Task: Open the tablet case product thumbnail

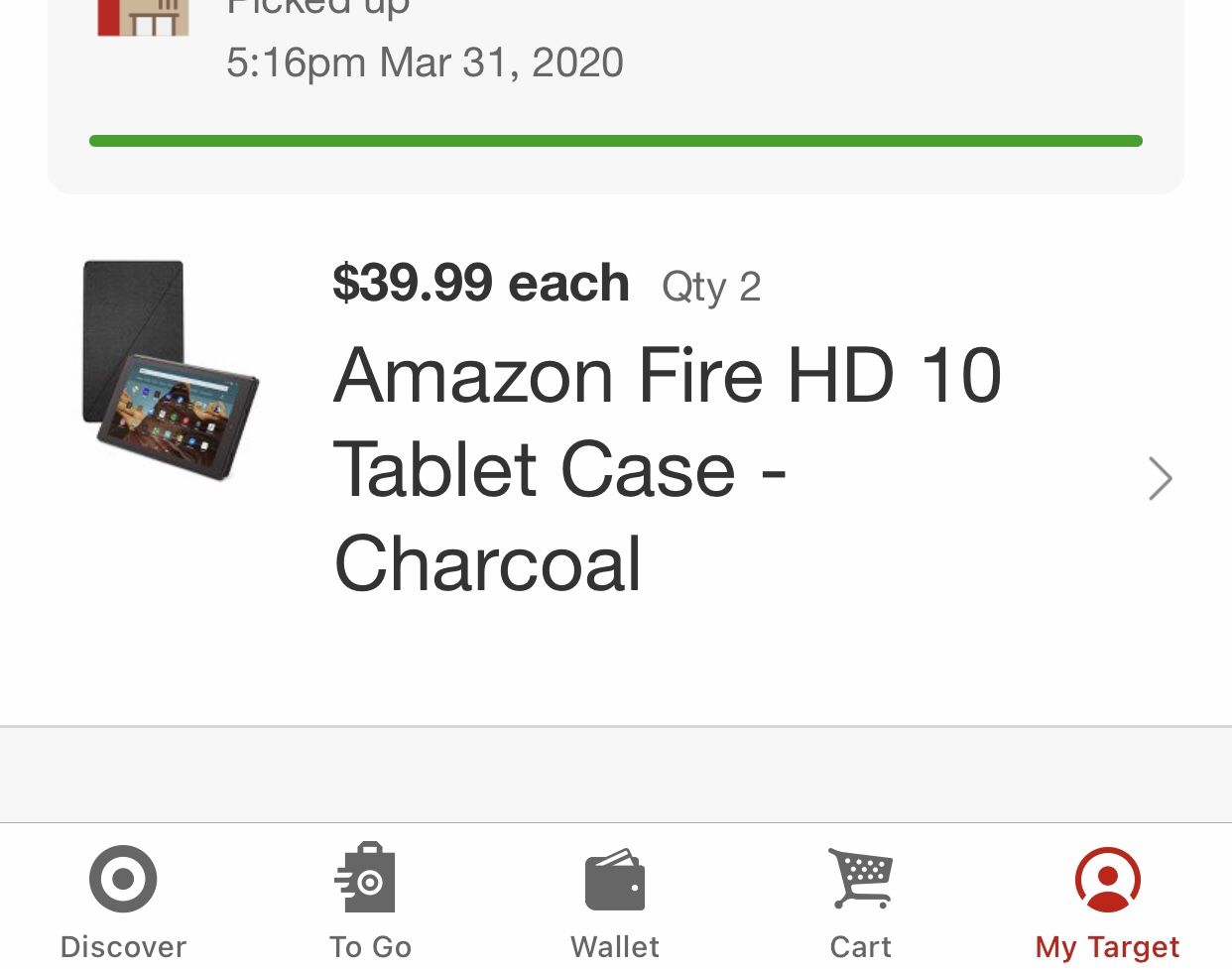Action: (x=170, y=371)
